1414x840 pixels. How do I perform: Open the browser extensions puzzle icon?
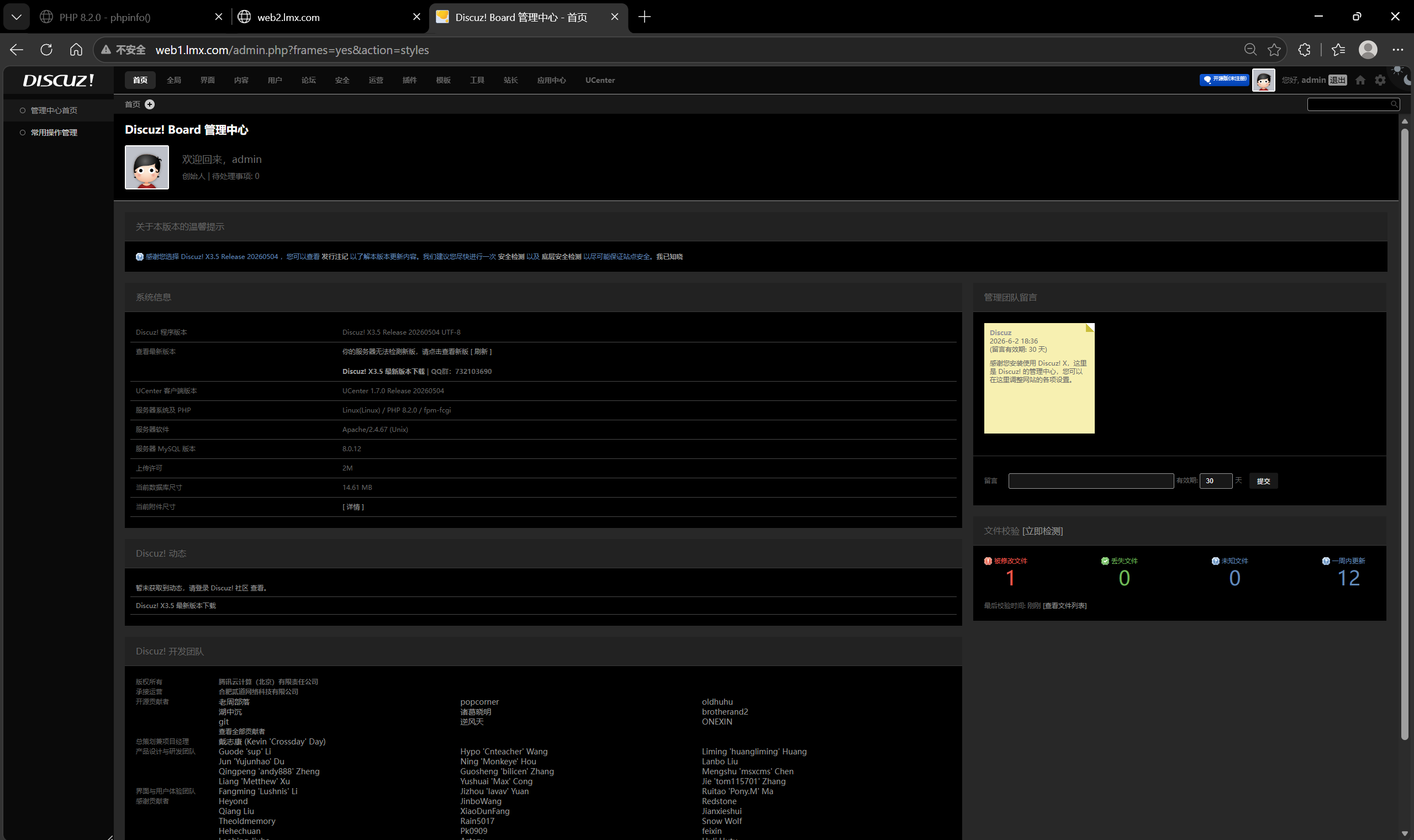tap(1304, 50)
